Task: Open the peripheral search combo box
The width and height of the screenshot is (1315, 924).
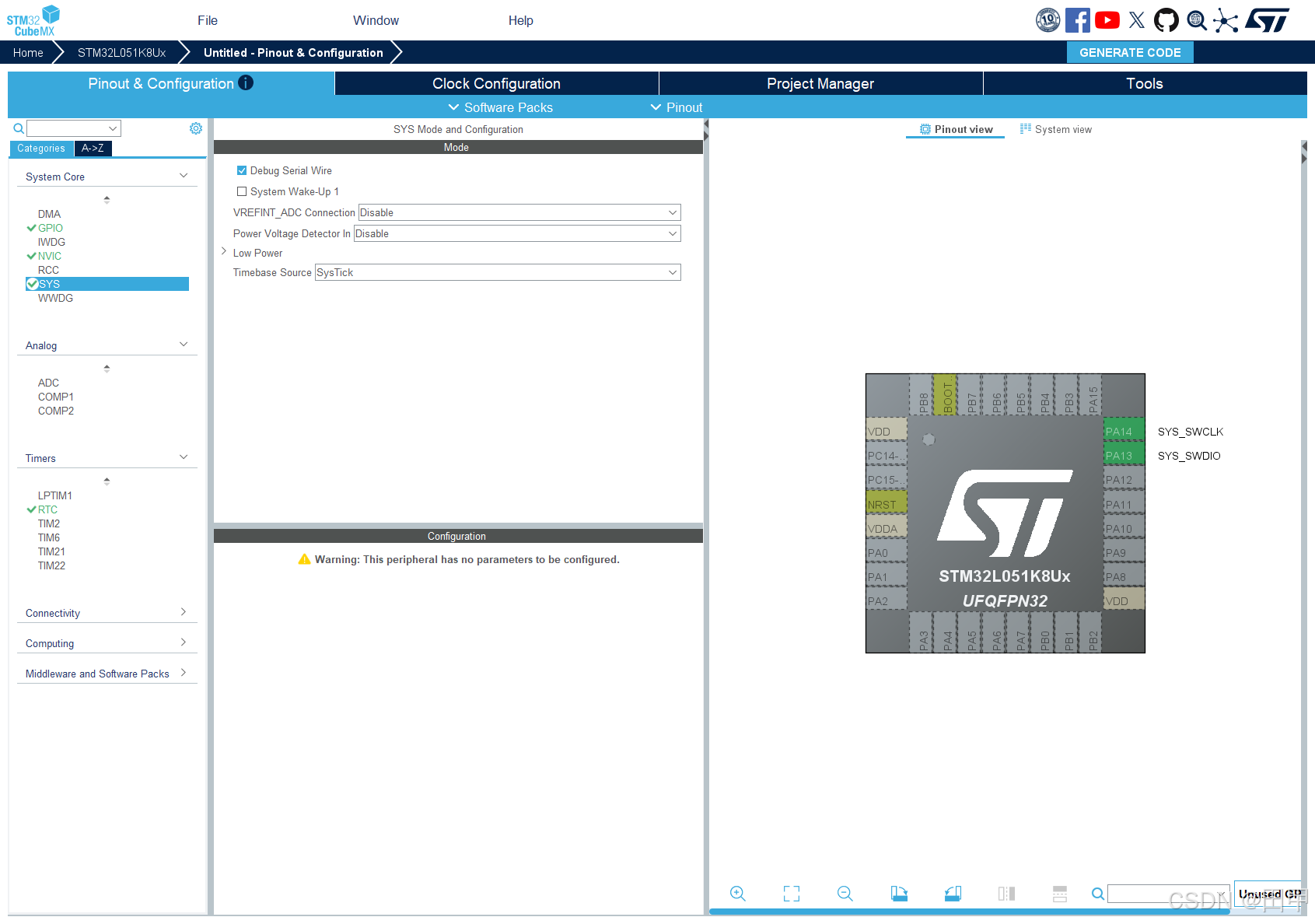Action: pyautogui.click(x=74, y=128)
